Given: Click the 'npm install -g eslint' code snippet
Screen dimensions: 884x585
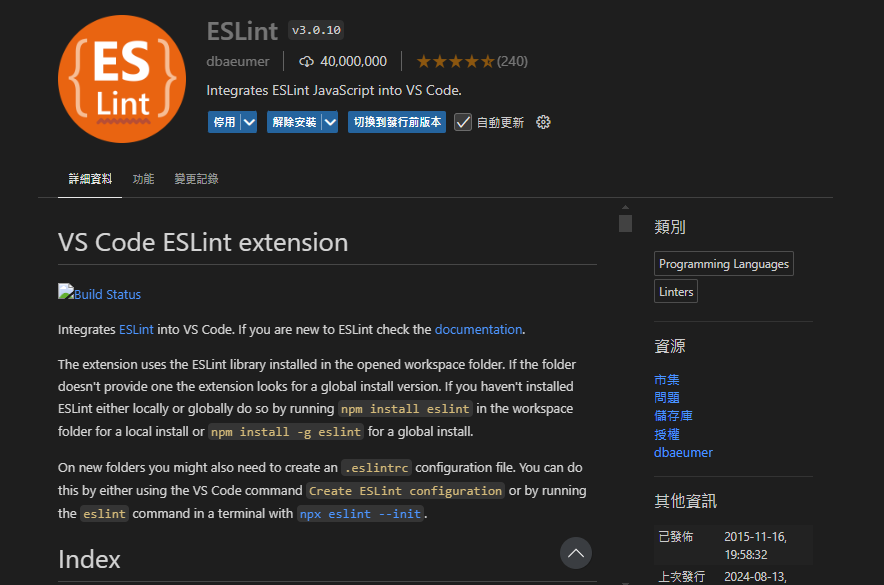Looking at the screenshot, I should tap(286, 432).
